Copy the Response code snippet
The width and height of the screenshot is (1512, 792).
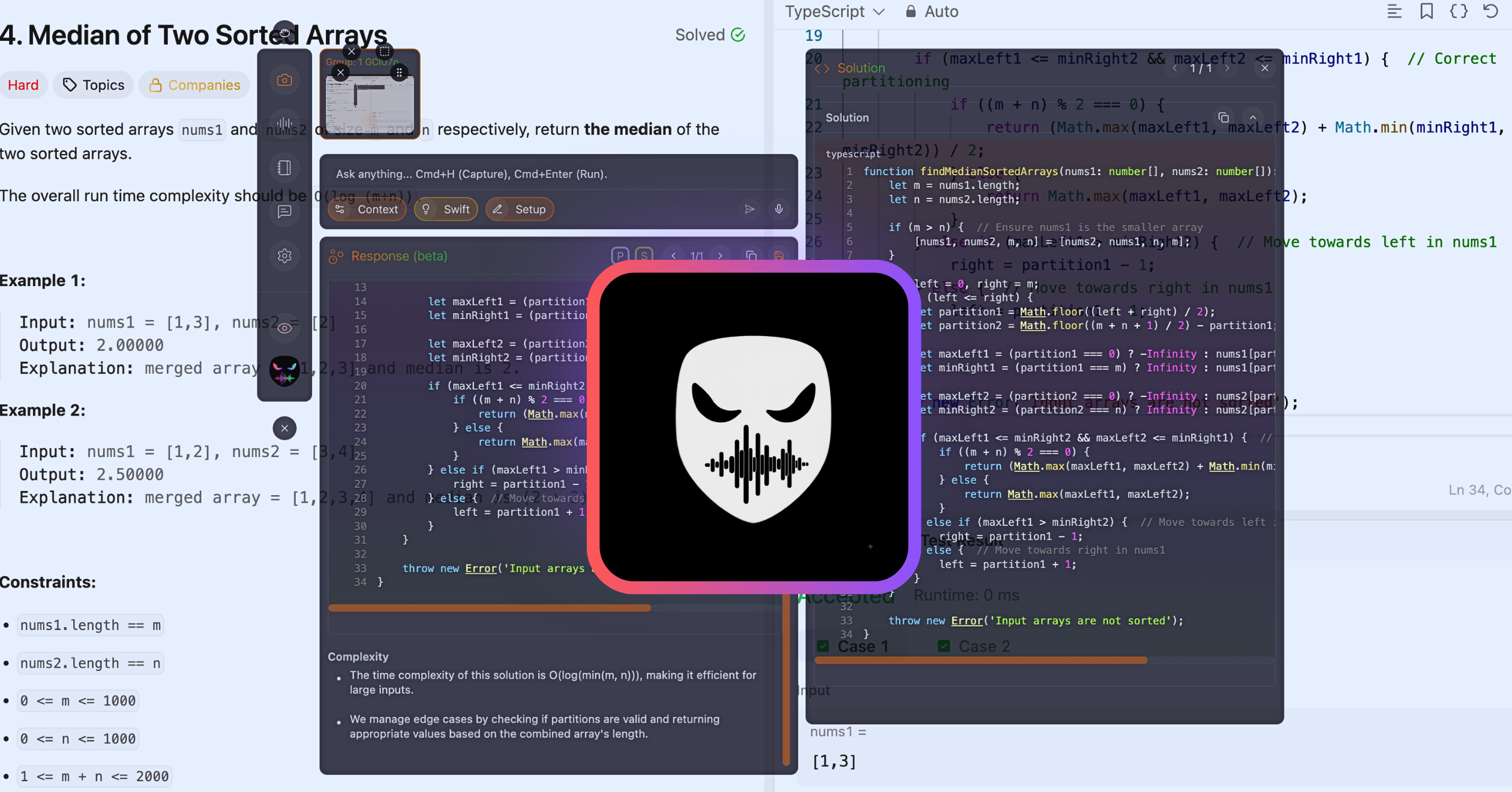[751, 255]
